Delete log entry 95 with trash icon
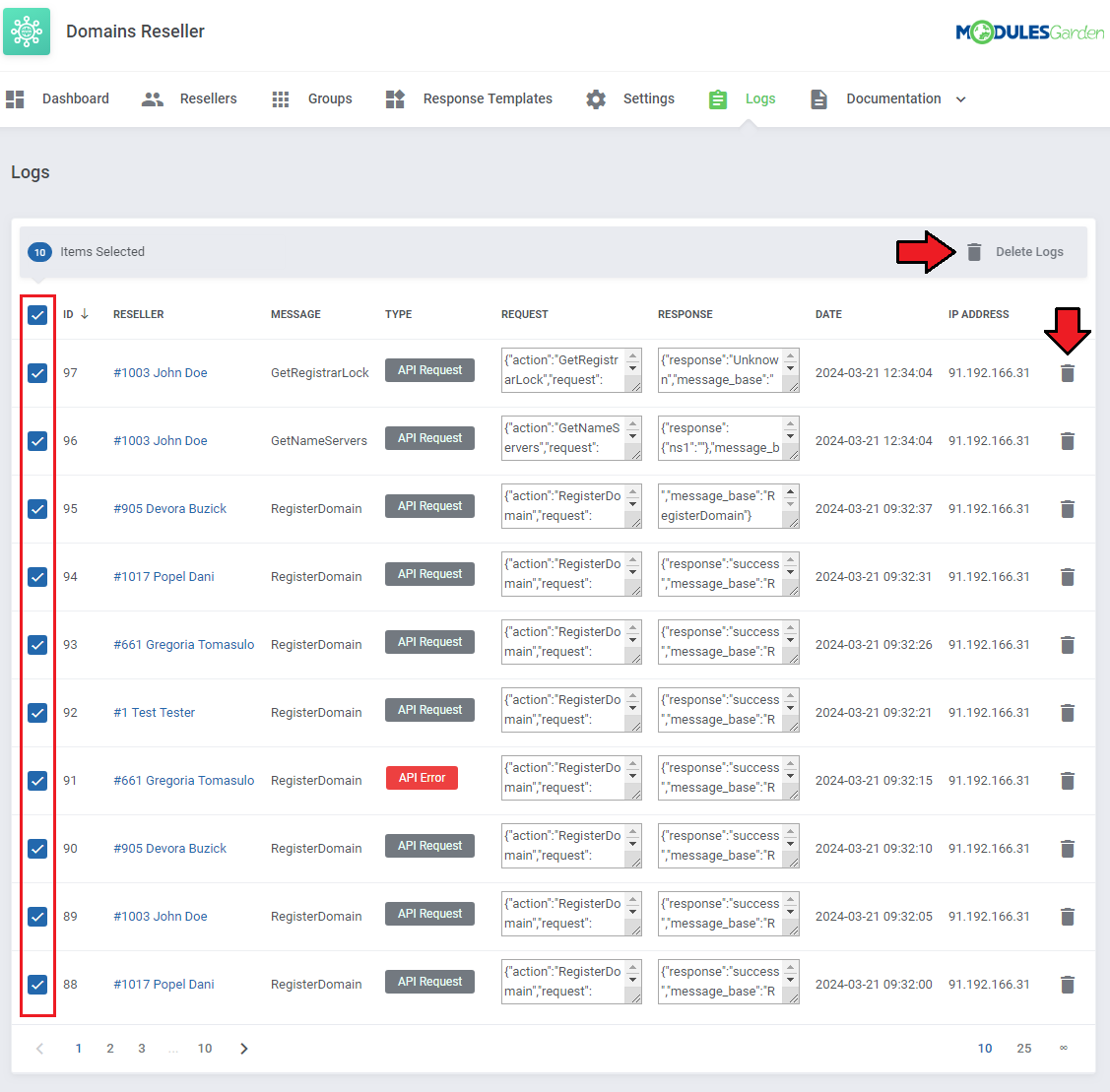Viewport: 1110px width, 1092px height. (x=1068, y=509)
